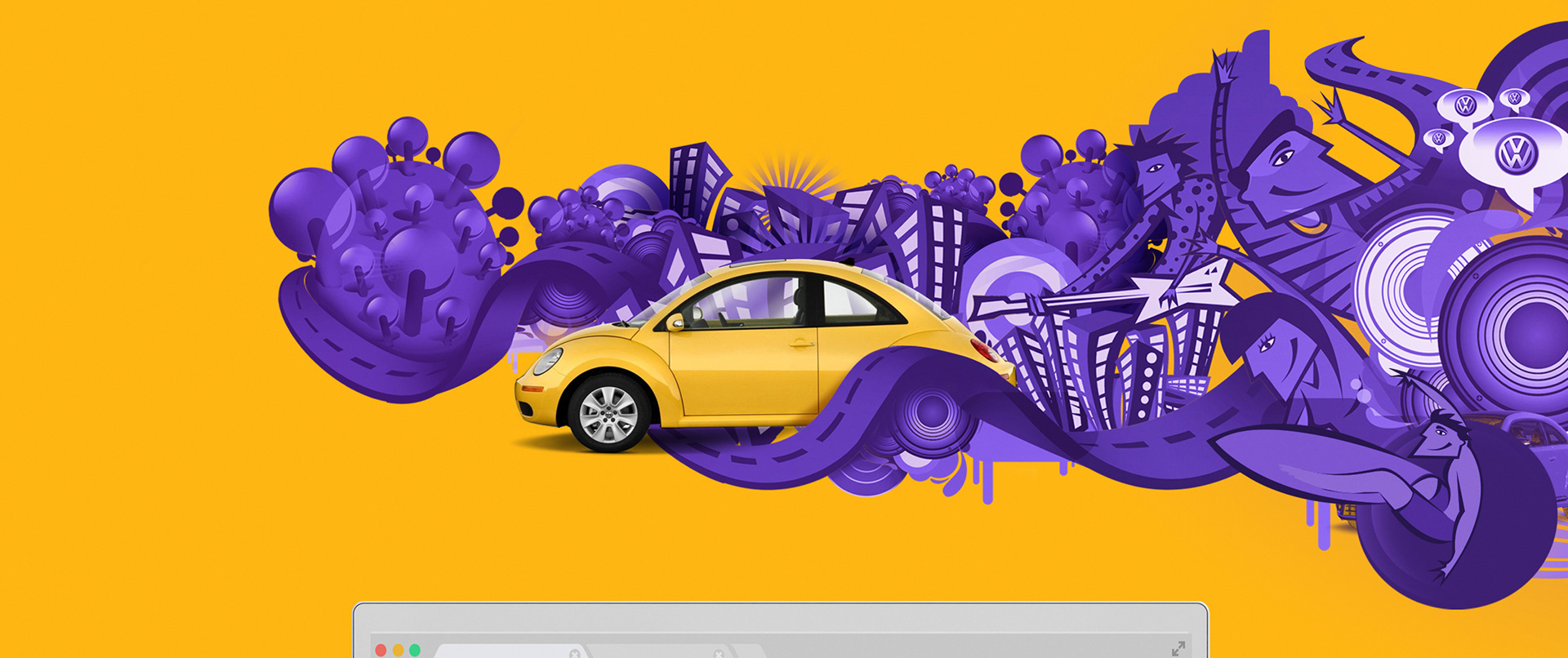Click the upper-left medium VW logo bubble
Screen dimensions: 1568x658
pyautogui.click(x=1465, y=105)
